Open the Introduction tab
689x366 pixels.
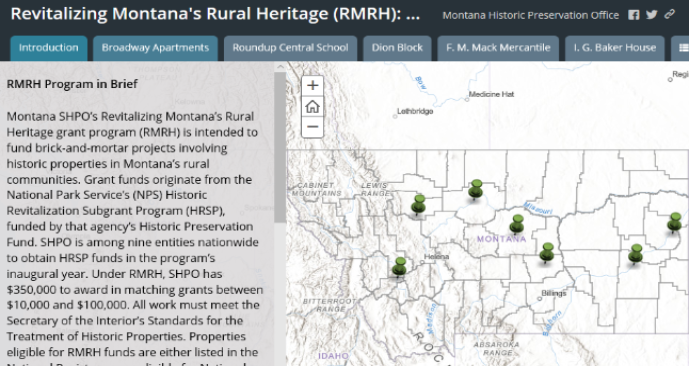pos(49,48)
